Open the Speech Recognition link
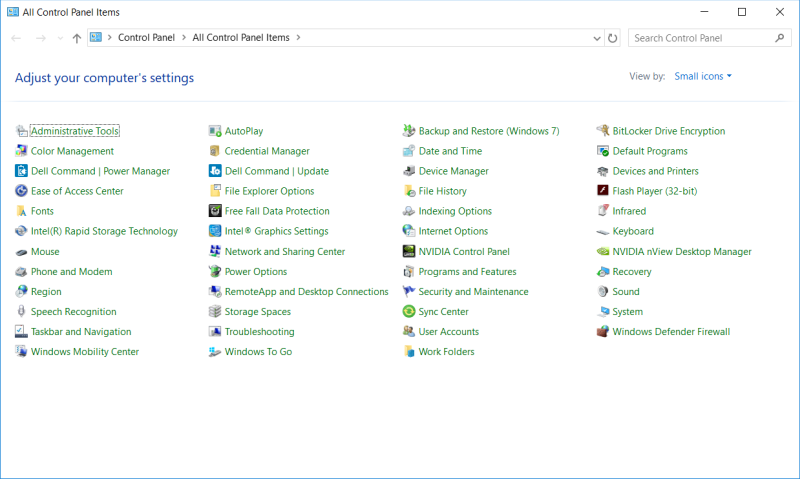 point(73,312)
